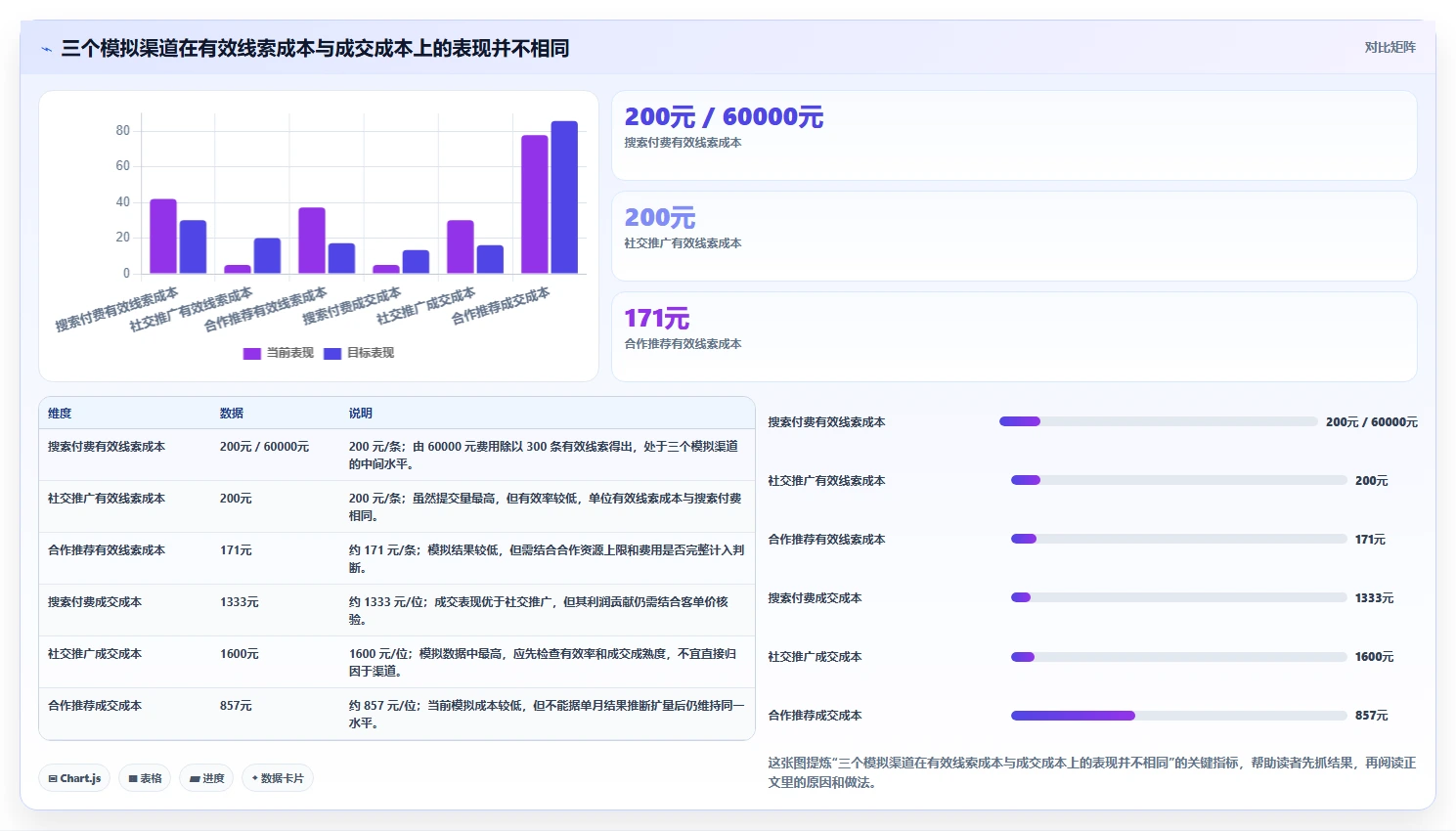Click the Chart.js tag chip
The width and height of the screenshot is (1456, 831).
click(x=74, y=778)
